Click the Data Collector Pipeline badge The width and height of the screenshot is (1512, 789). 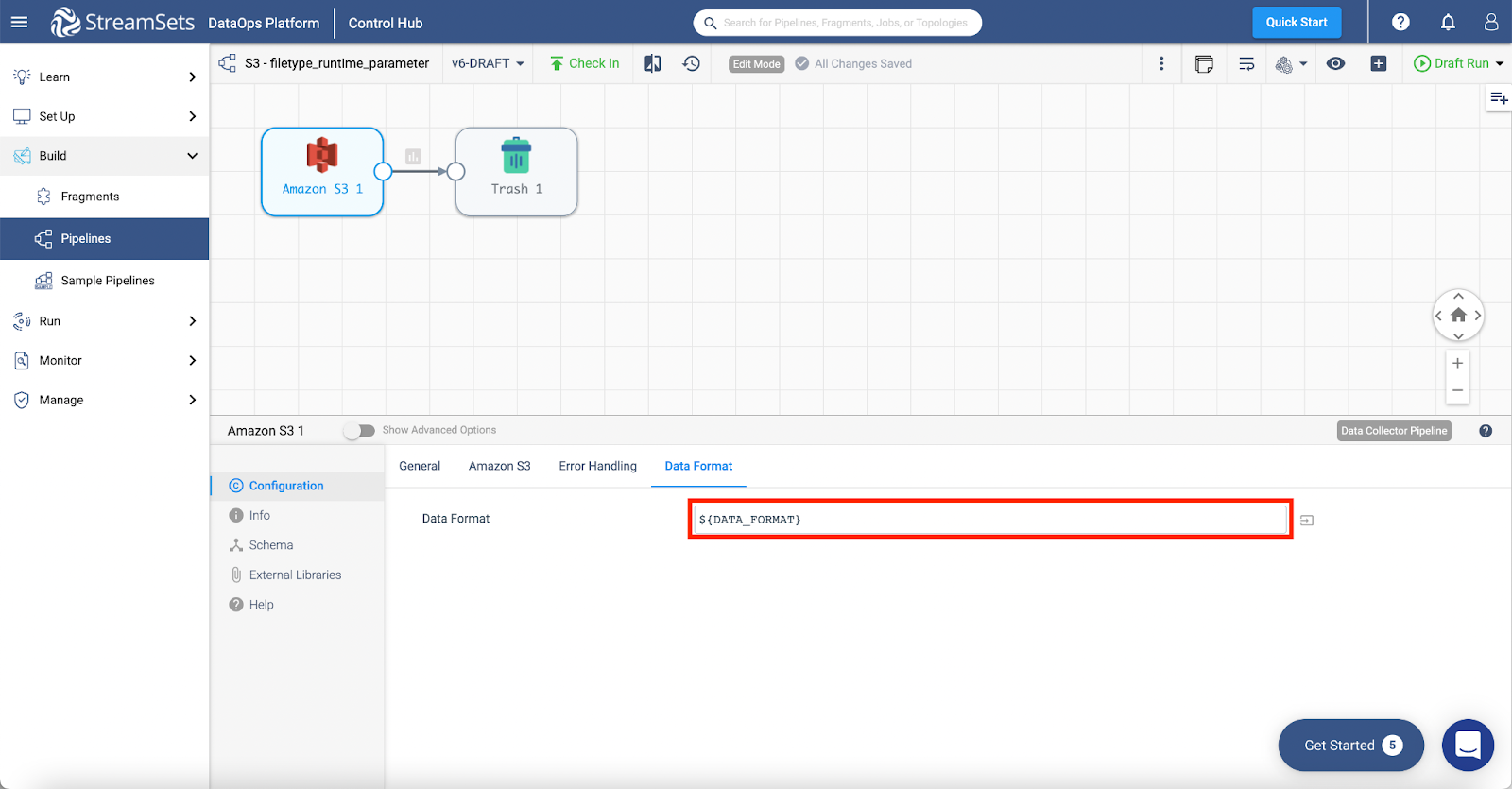click(x=1394, y=431)
